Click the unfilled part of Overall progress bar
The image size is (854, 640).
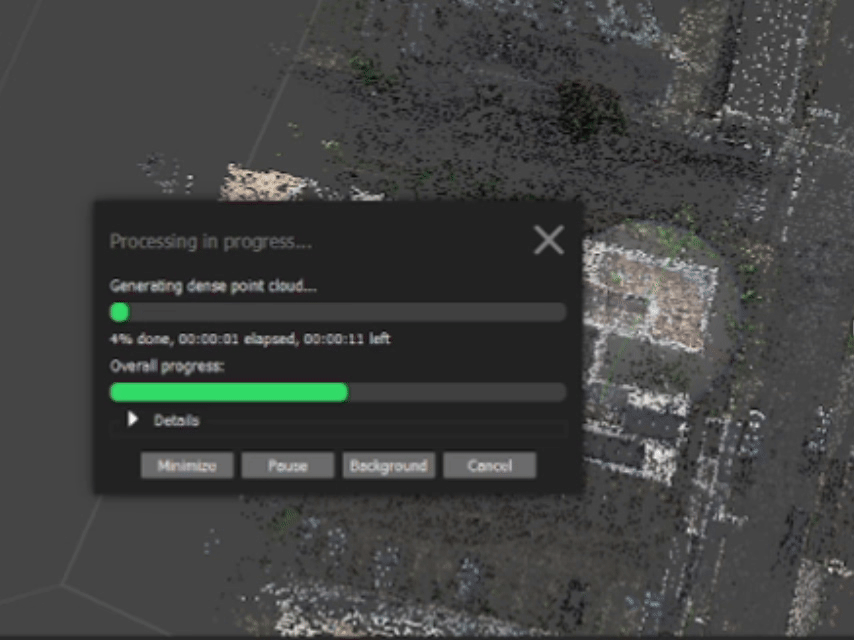pos(456,392)
